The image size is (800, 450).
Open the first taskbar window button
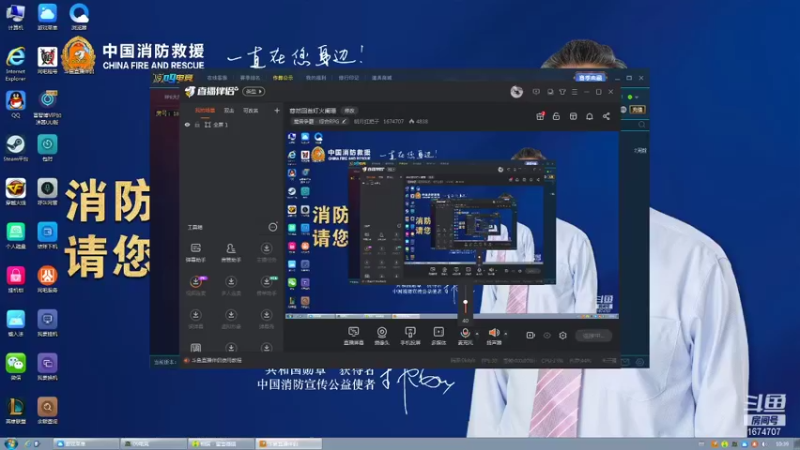click(87, 444)
